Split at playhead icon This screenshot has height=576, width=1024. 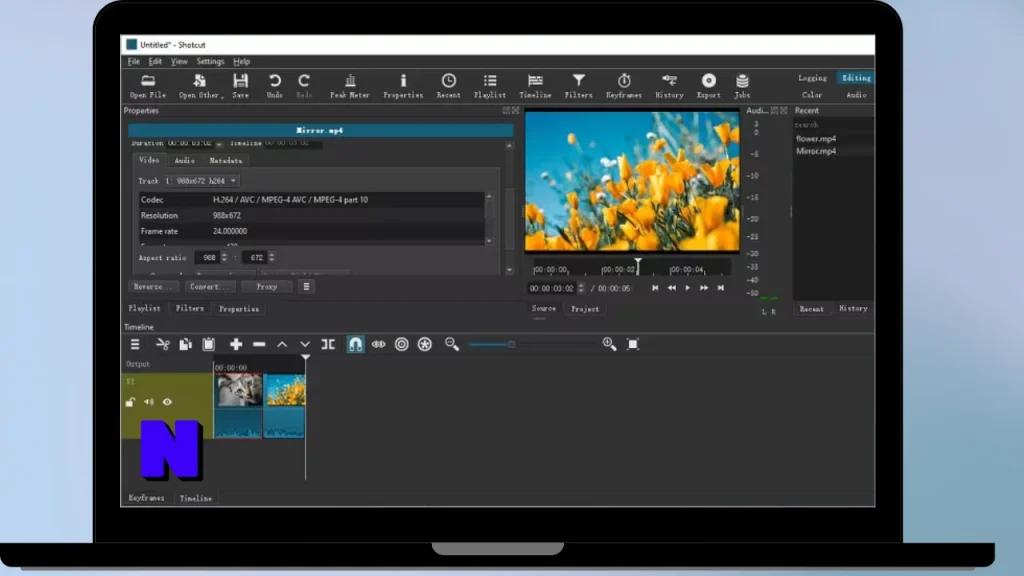tap(328, 344)
